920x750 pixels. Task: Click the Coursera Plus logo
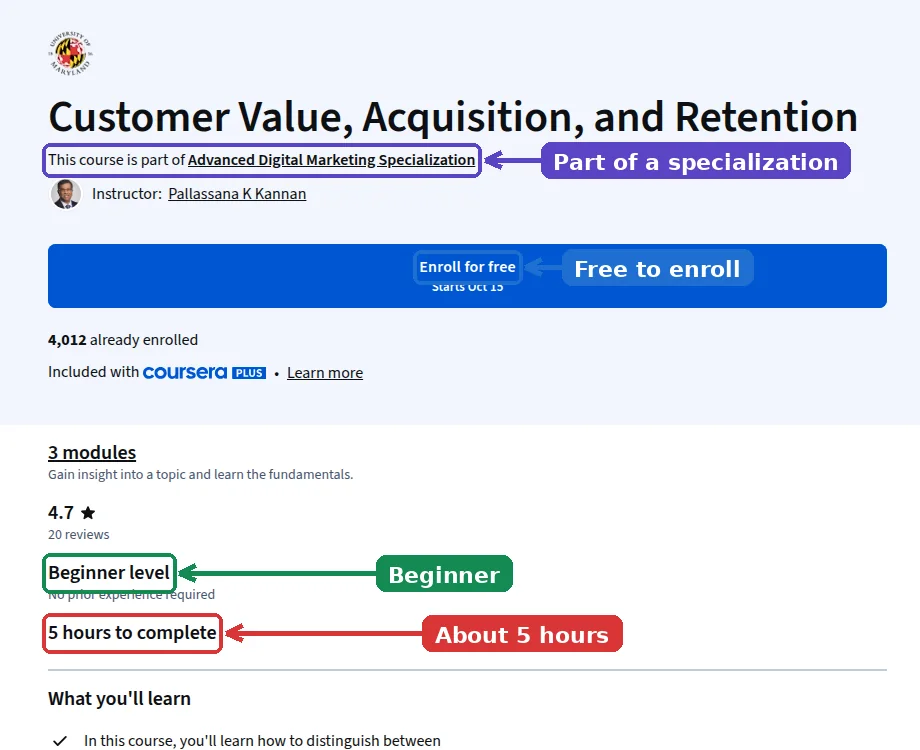point(204,373)
